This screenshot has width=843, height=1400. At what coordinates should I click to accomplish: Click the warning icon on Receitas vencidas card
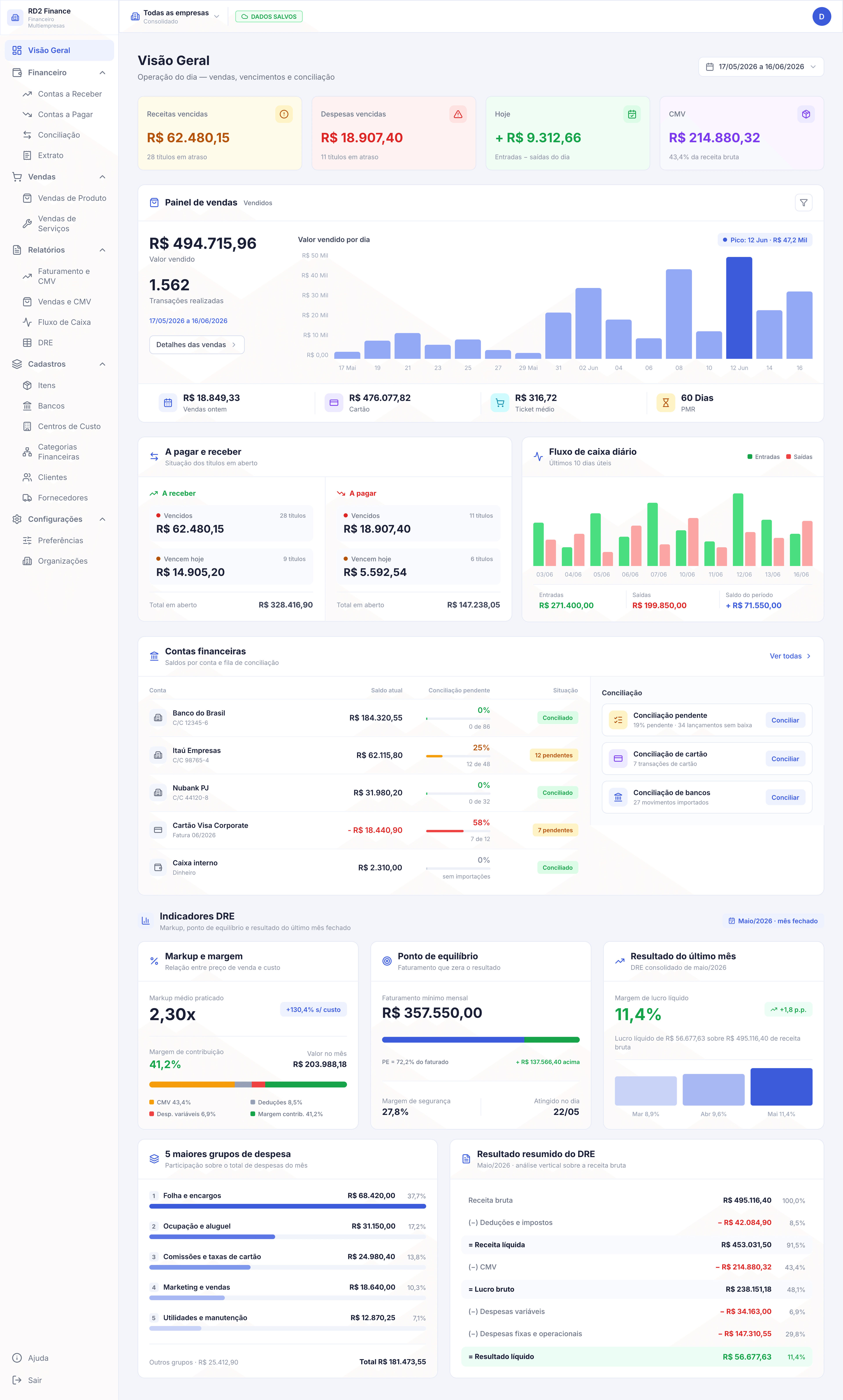284,114
